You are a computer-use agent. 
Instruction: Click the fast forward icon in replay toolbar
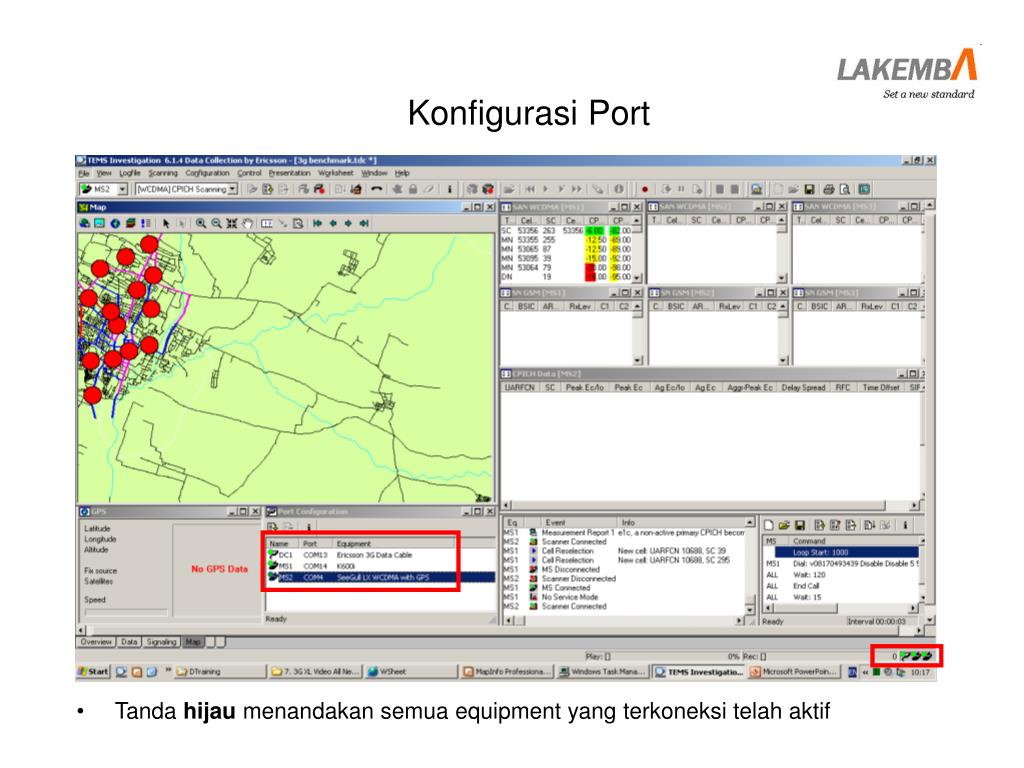(x=576, y=189)
